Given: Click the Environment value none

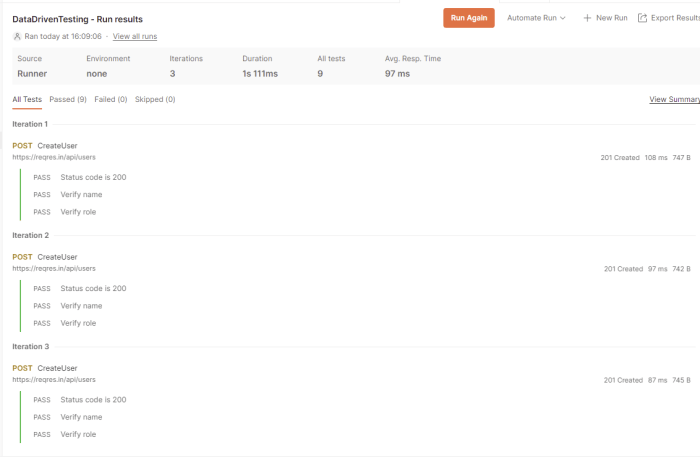Looking at the screenshot, I should (96, 74).
